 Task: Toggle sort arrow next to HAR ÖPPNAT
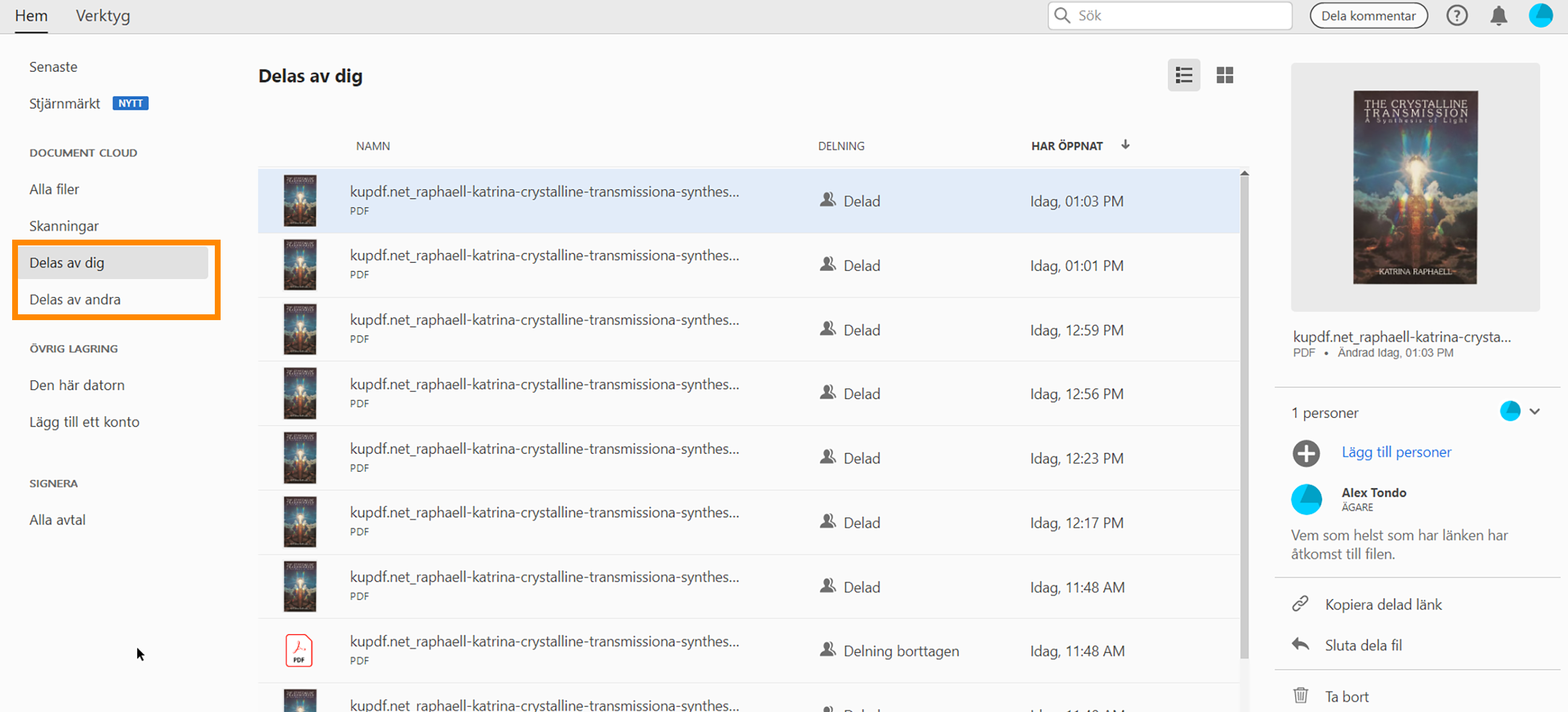click(1125, 145)
